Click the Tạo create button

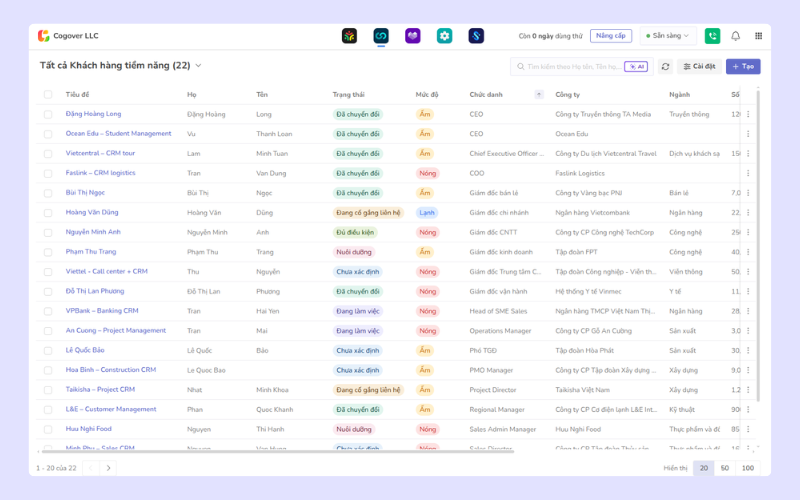[x=743, y=66]
